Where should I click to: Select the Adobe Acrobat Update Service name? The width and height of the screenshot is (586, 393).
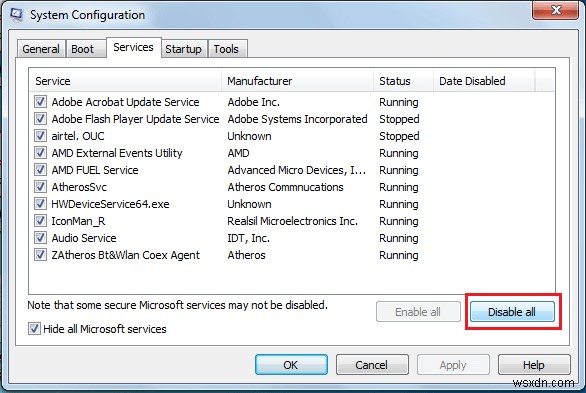[125, 102]
